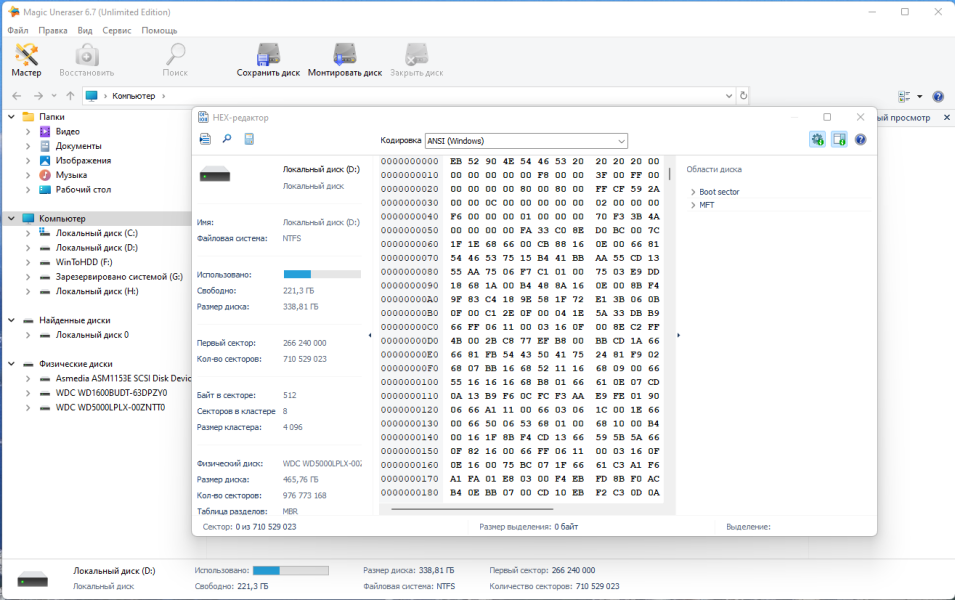Open the Монтировать диск tool
955x600 pixels.
click(345, 60)
